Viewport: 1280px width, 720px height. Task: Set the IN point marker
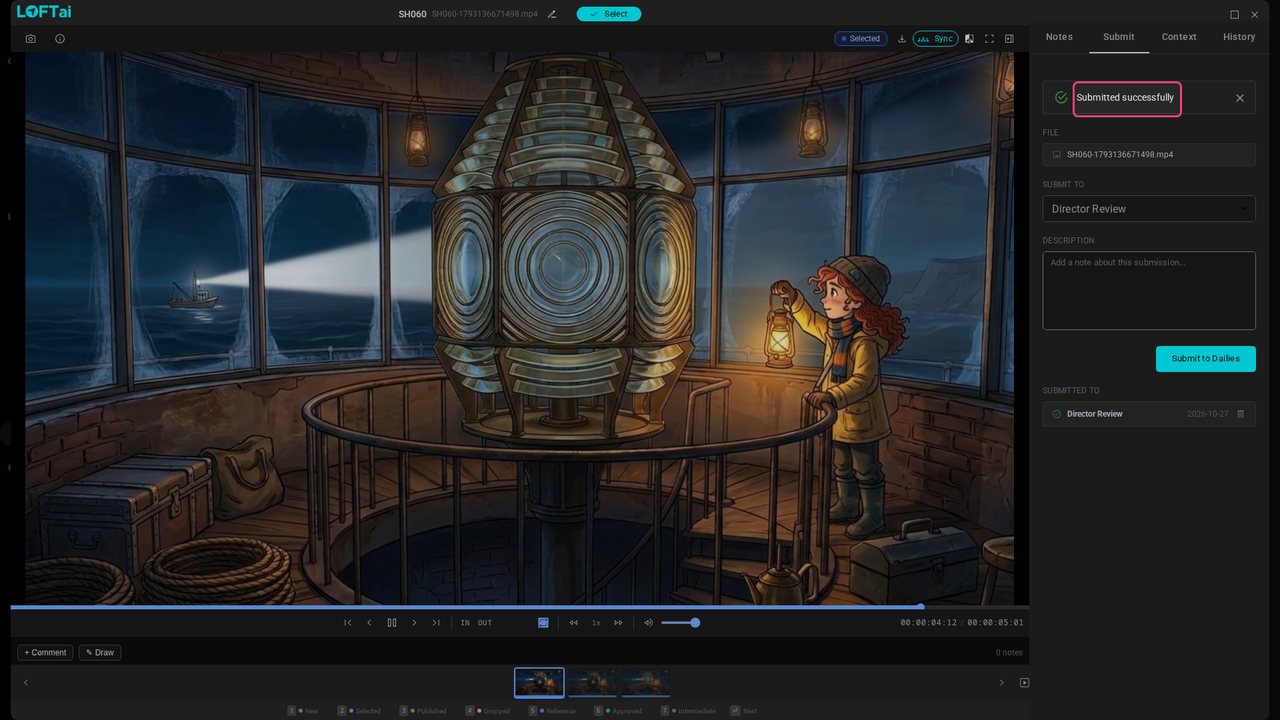465,623
